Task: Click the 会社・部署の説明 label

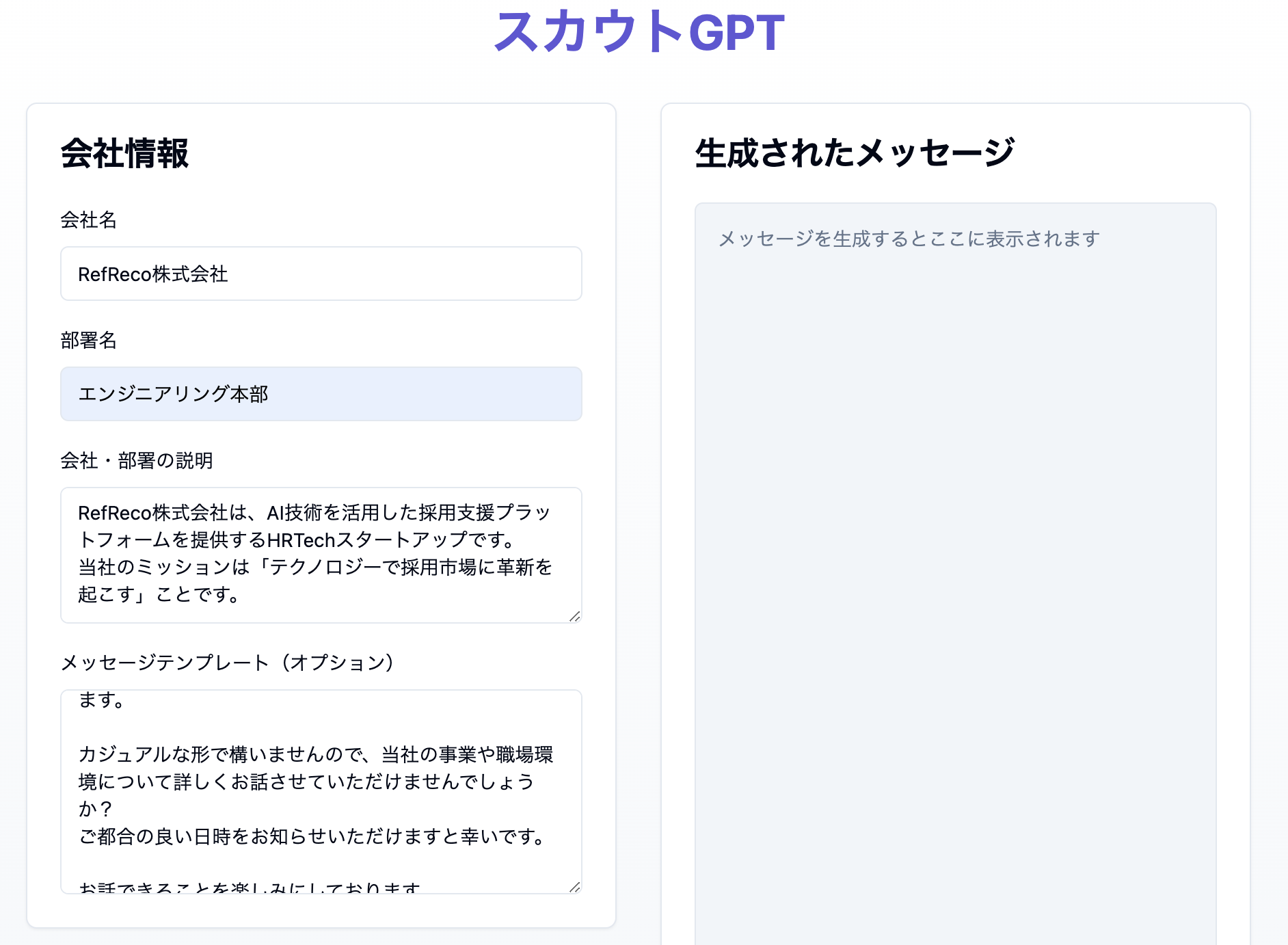Action: (x=137, y=461)
